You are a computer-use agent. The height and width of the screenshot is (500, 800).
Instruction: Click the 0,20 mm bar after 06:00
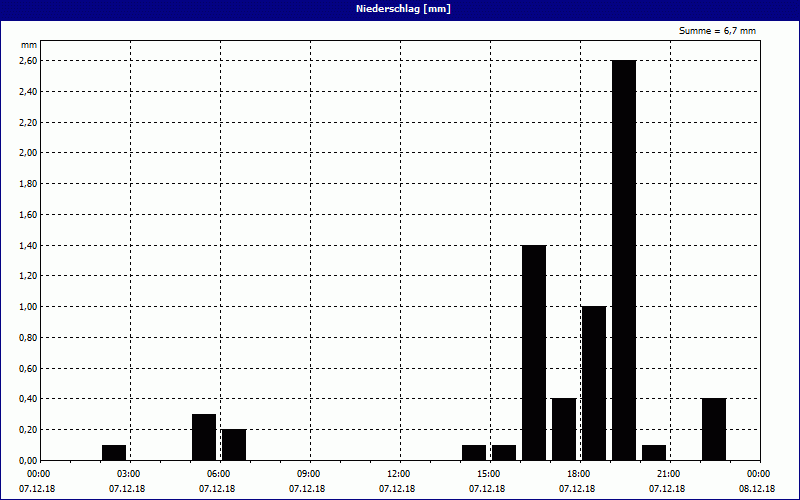pos(234,444)
